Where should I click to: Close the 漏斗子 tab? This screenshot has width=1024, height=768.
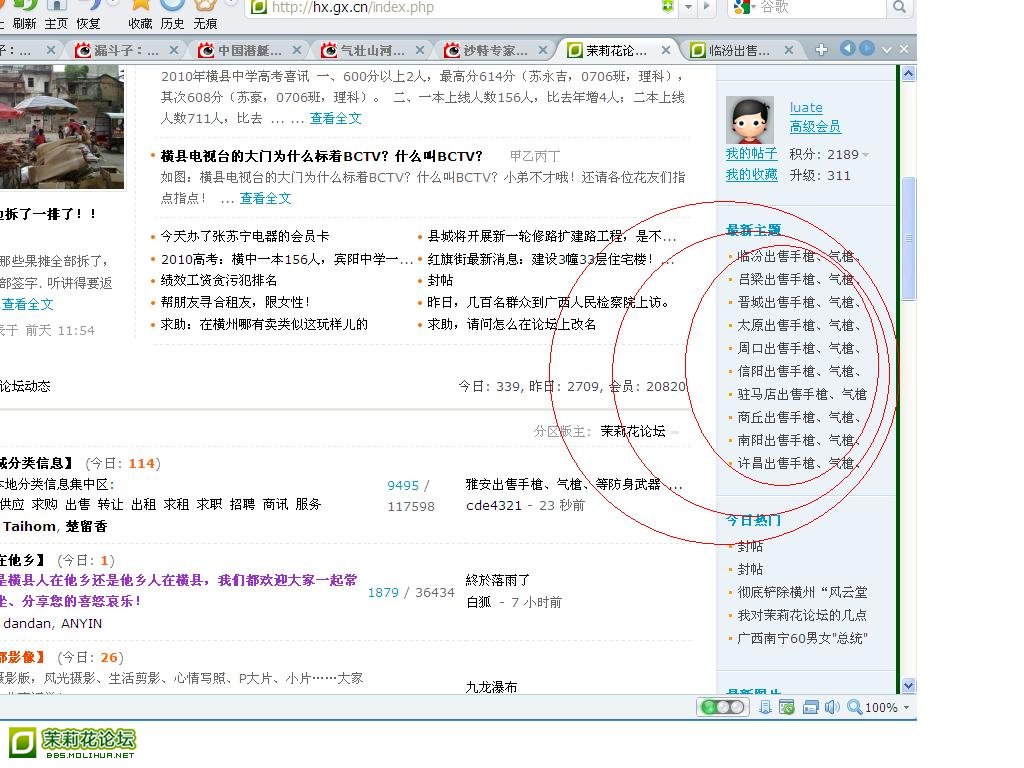174,50
